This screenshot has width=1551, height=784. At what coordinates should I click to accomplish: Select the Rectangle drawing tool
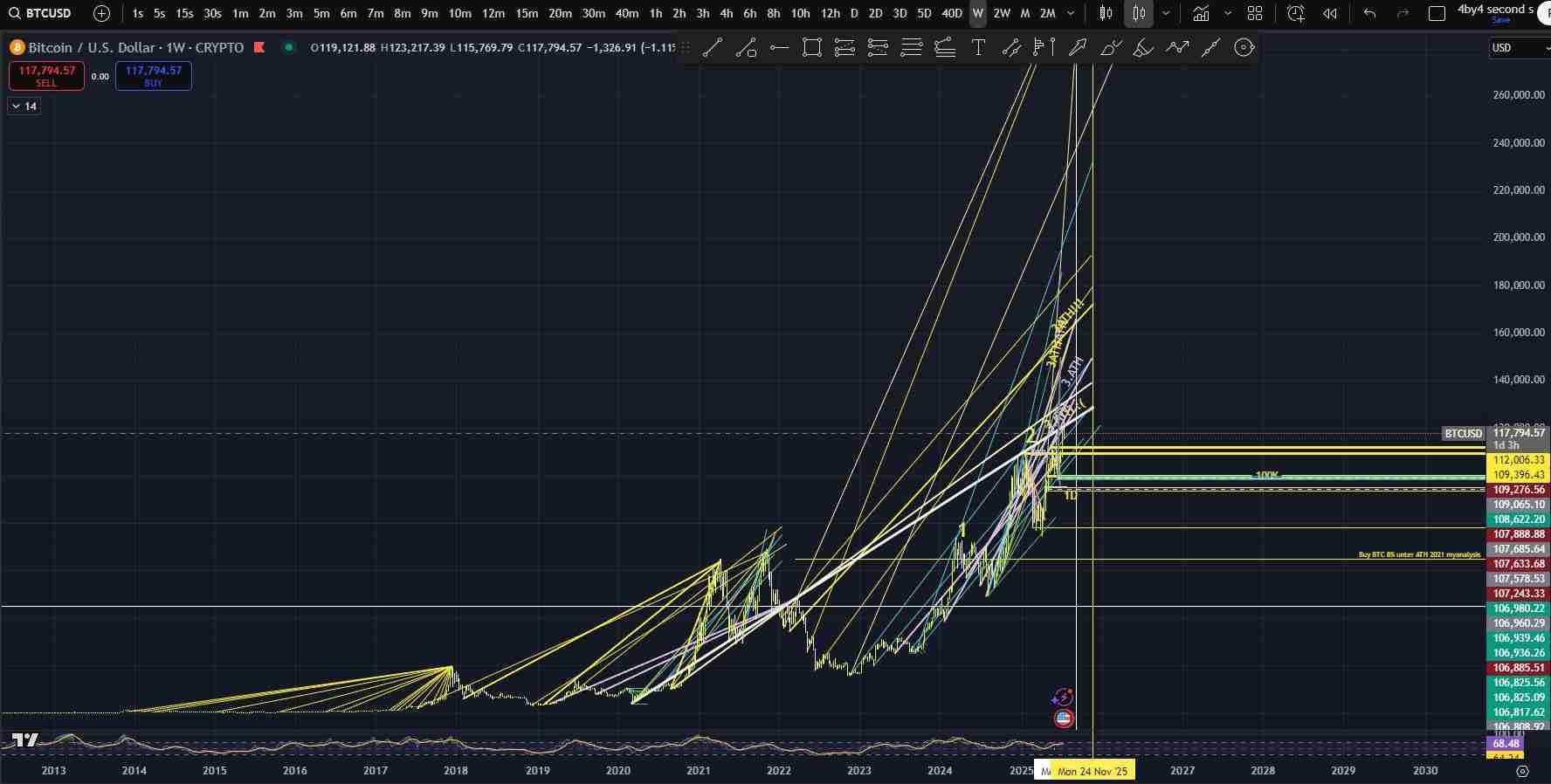(x=812, y=48)
